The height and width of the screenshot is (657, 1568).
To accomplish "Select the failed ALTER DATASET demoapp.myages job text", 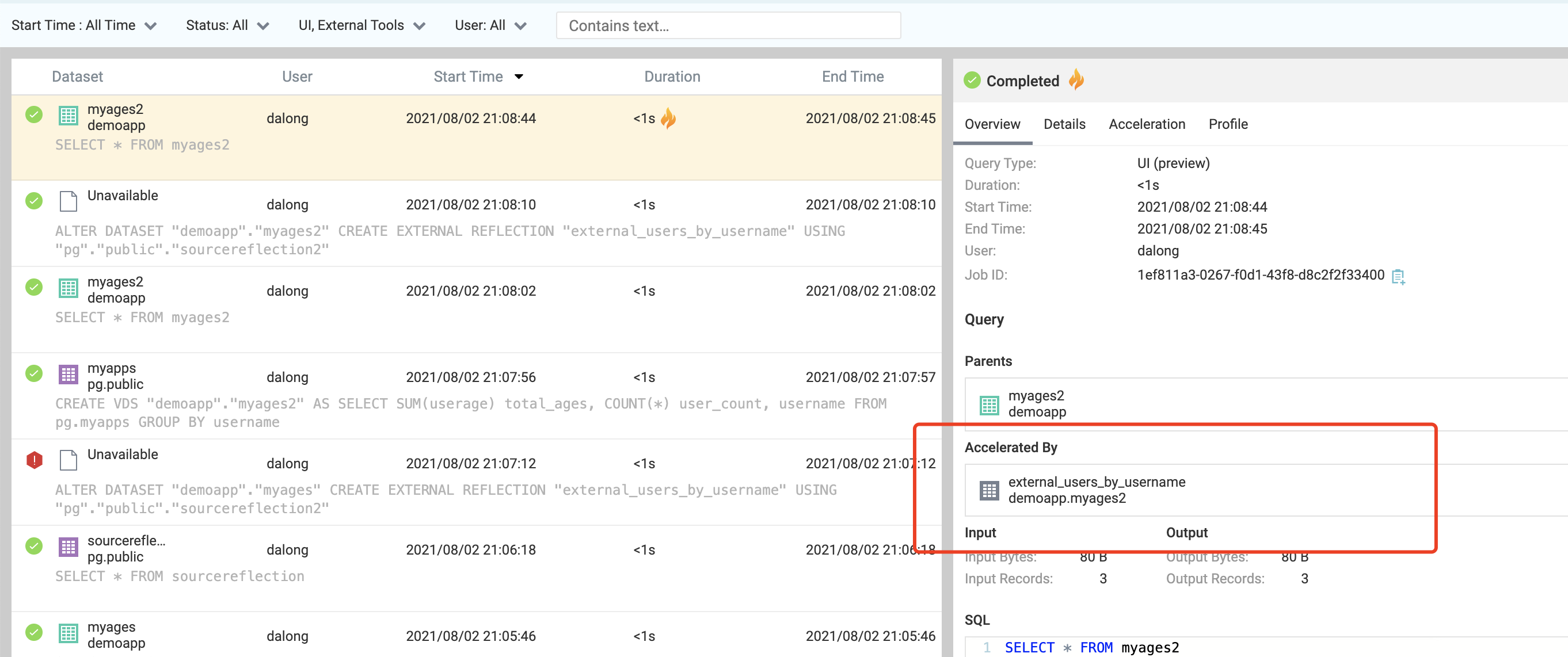I will click(x=446, y=499).
